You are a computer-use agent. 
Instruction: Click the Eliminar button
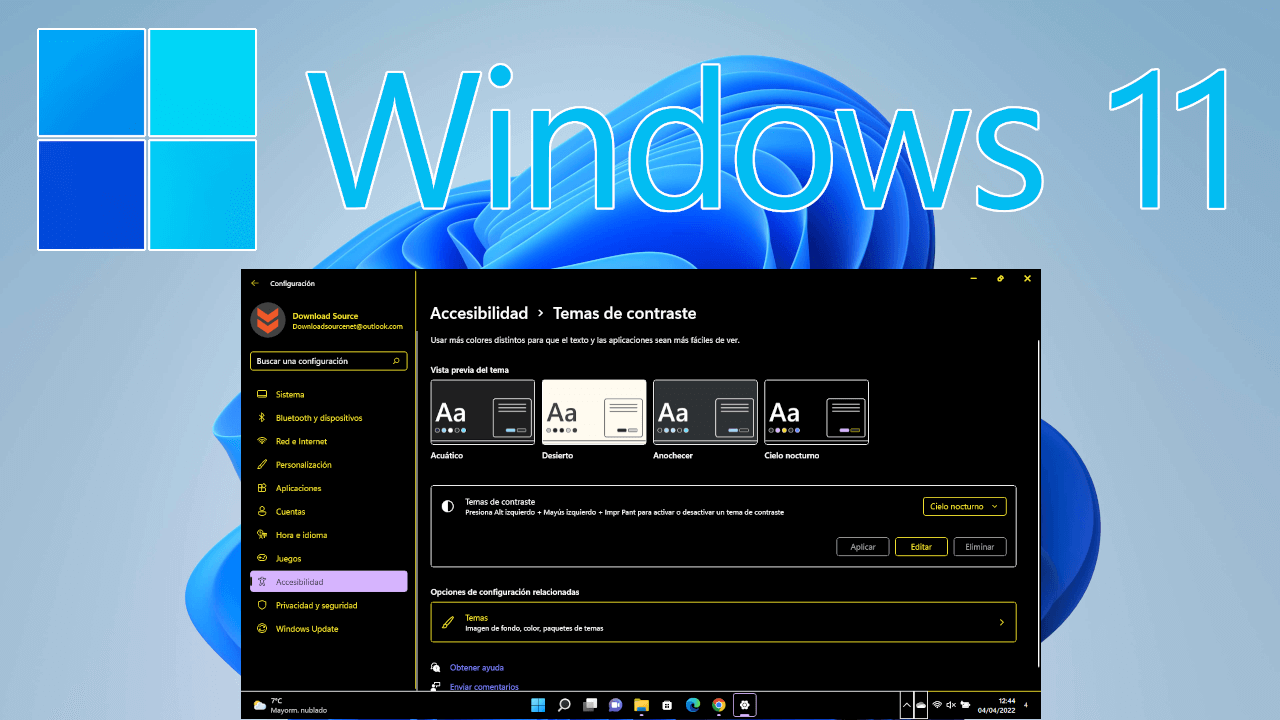pyautogui.click(x=980, y=547)
